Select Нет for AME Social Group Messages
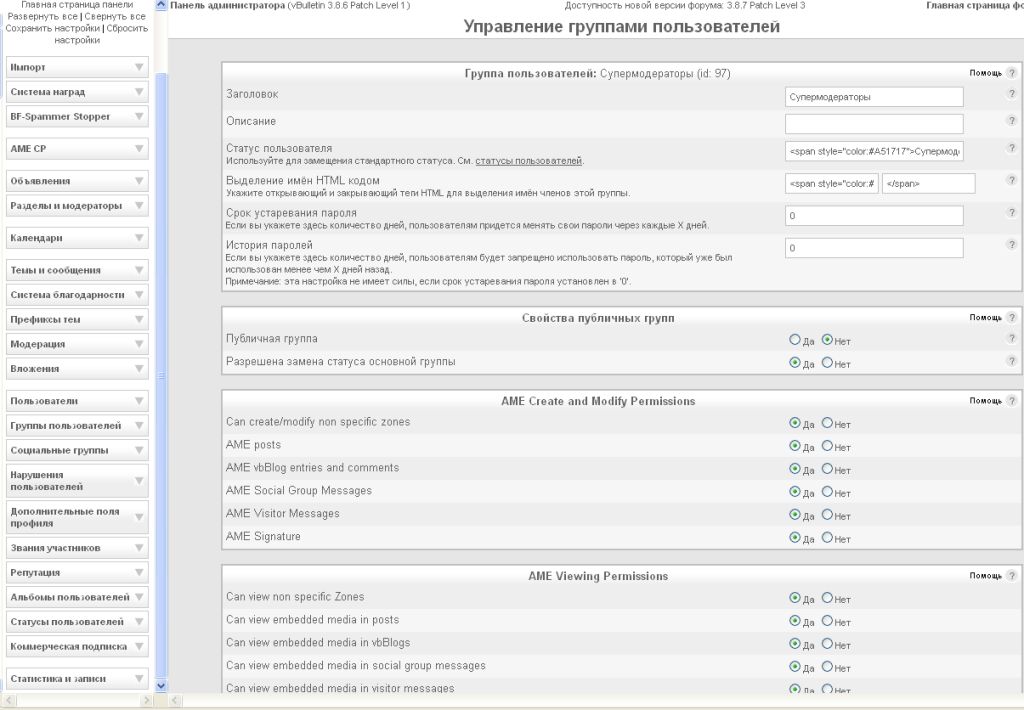Viewport: 1024px width, 710px height. tap(827, 491)
